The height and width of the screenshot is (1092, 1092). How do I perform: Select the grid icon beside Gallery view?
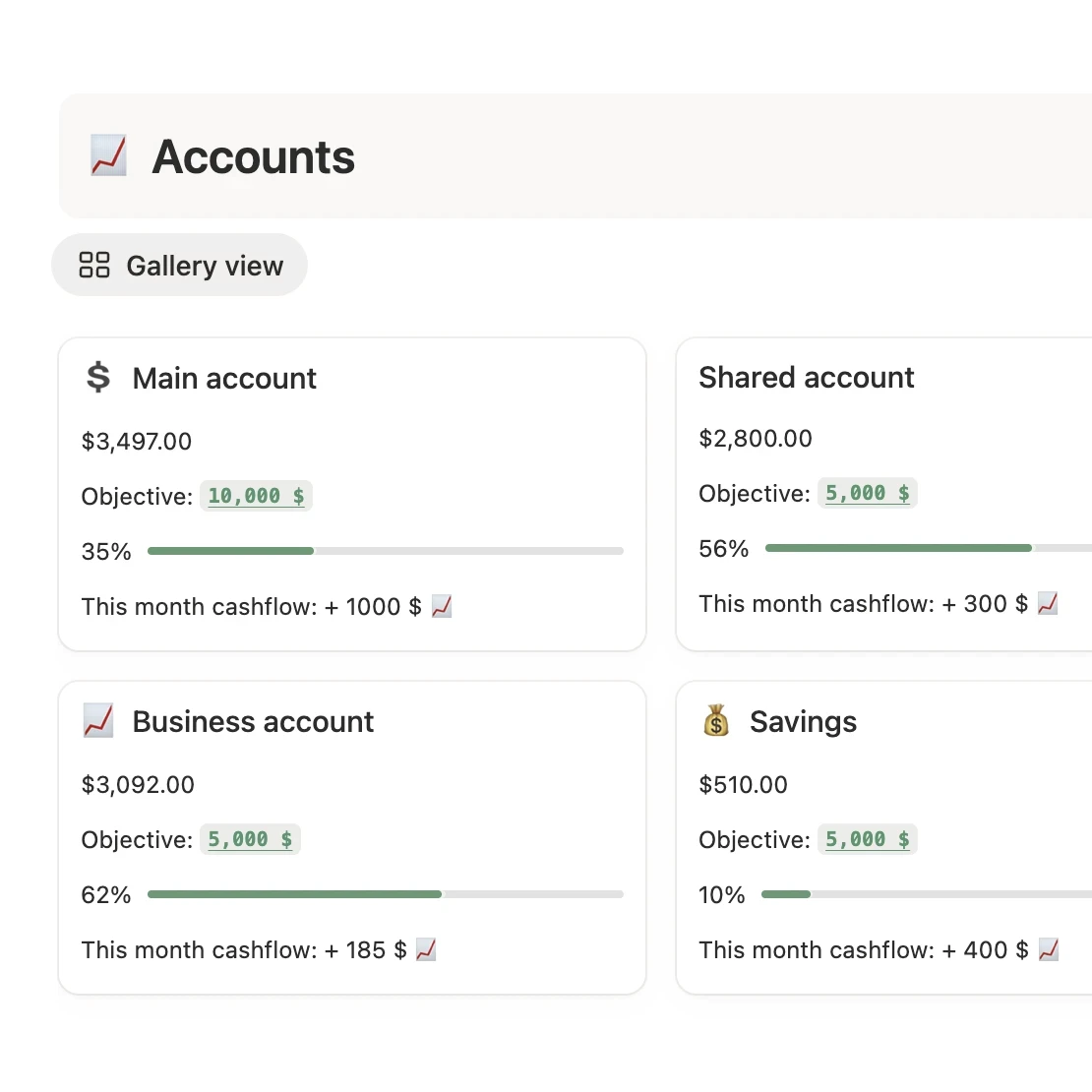(x=93, y=265)
